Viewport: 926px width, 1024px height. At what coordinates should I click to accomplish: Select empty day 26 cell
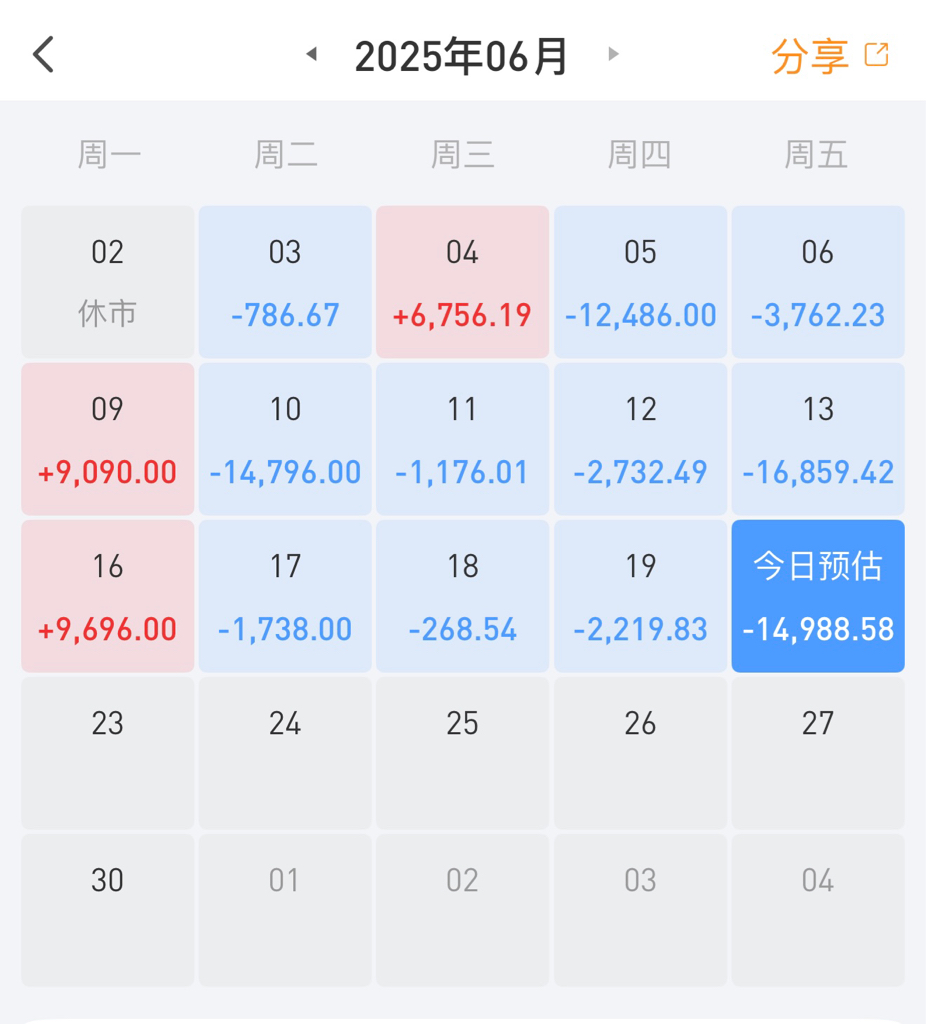tap(641, 753)
